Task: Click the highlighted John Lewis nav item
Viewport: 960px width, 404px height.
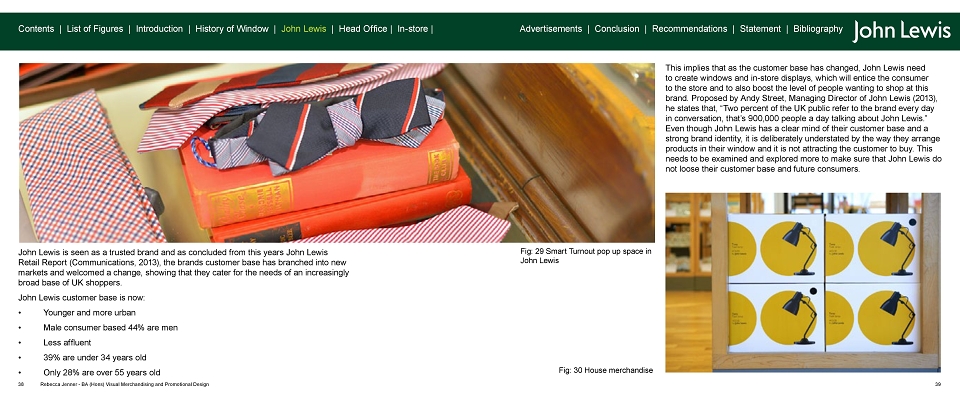Action: click(304, 29)
